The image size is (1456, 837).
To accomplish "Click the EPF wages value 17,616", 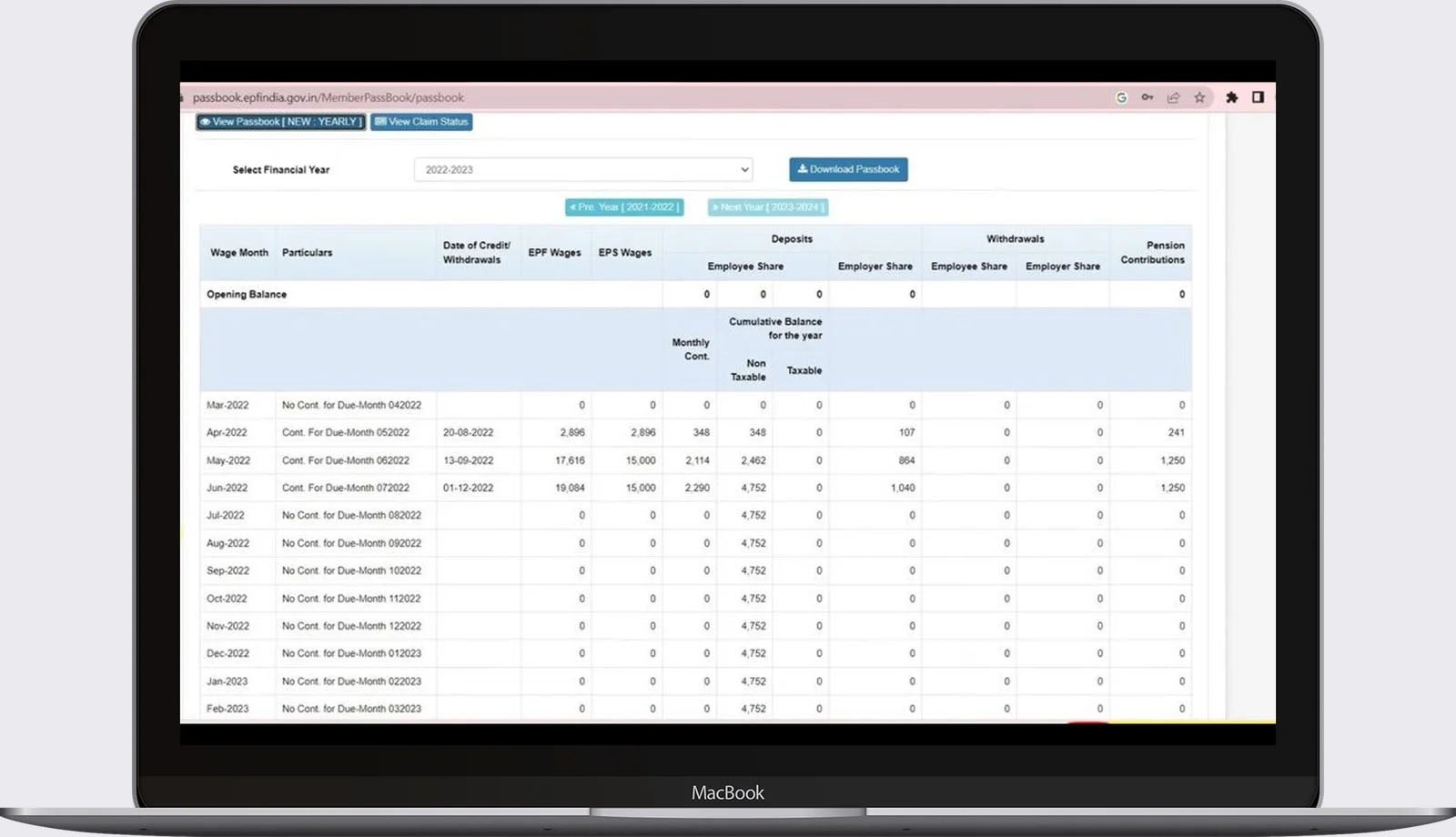I will (570, 461).
